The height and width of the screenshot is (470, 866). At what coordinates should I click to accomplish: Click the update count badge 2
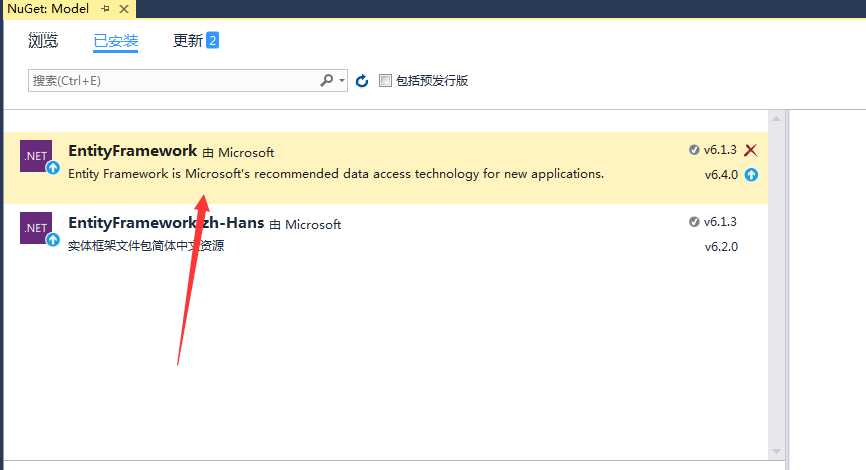coord(212,40)
